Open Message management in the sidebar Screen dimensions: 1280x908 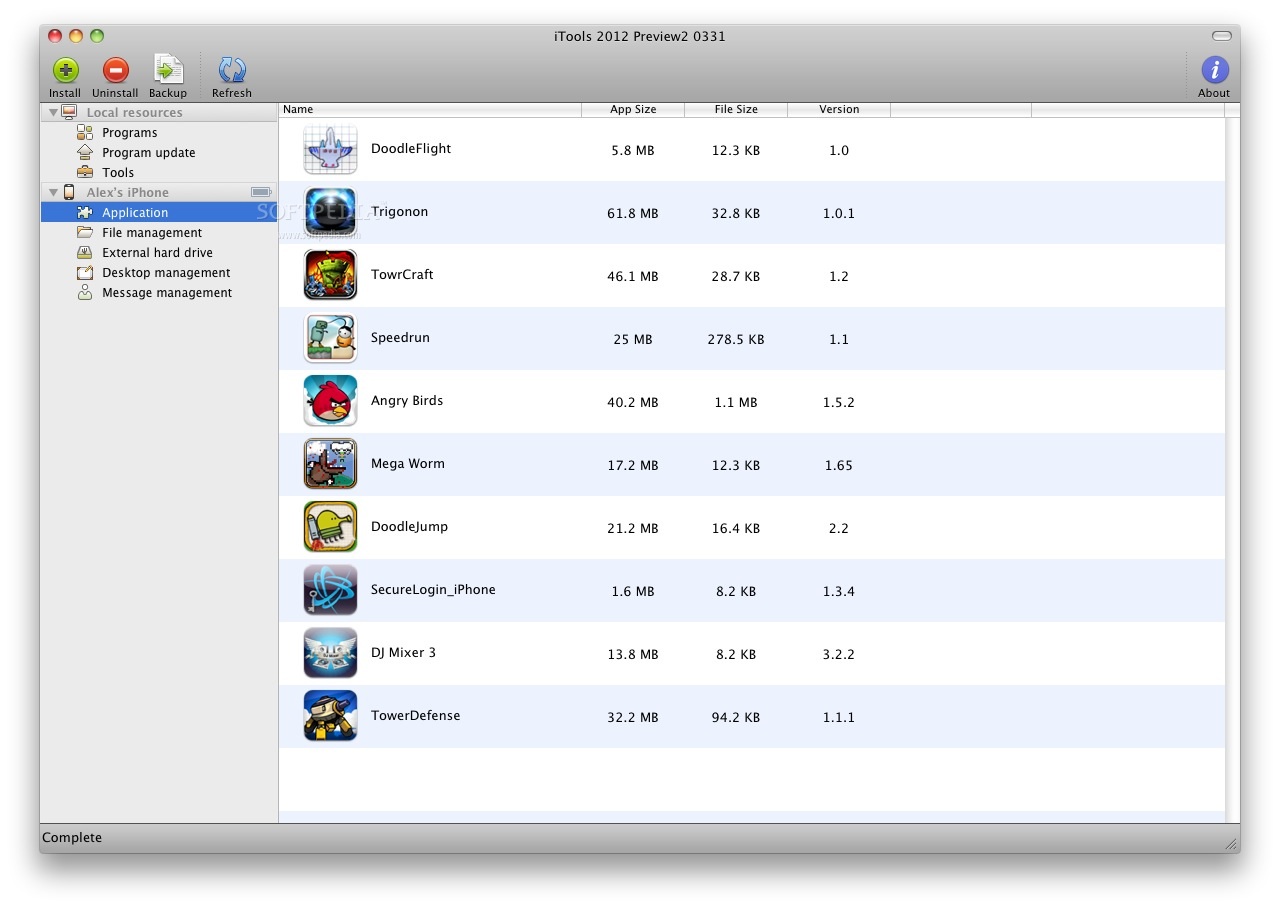tap(167, 292)
